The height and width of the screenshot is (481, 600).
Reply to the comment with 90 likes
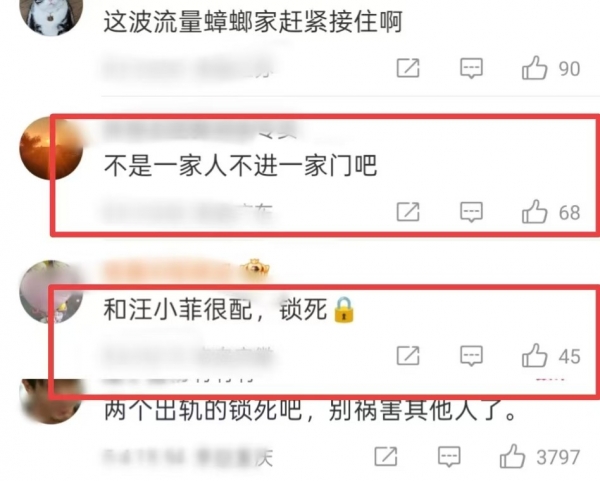pos(471,68)
